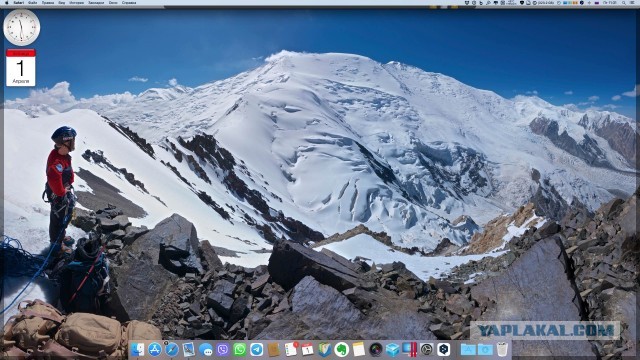Launch Telegram from the dock
This screenshot has width=640, height=360.
pyautogui.click(x=257, y=349)
